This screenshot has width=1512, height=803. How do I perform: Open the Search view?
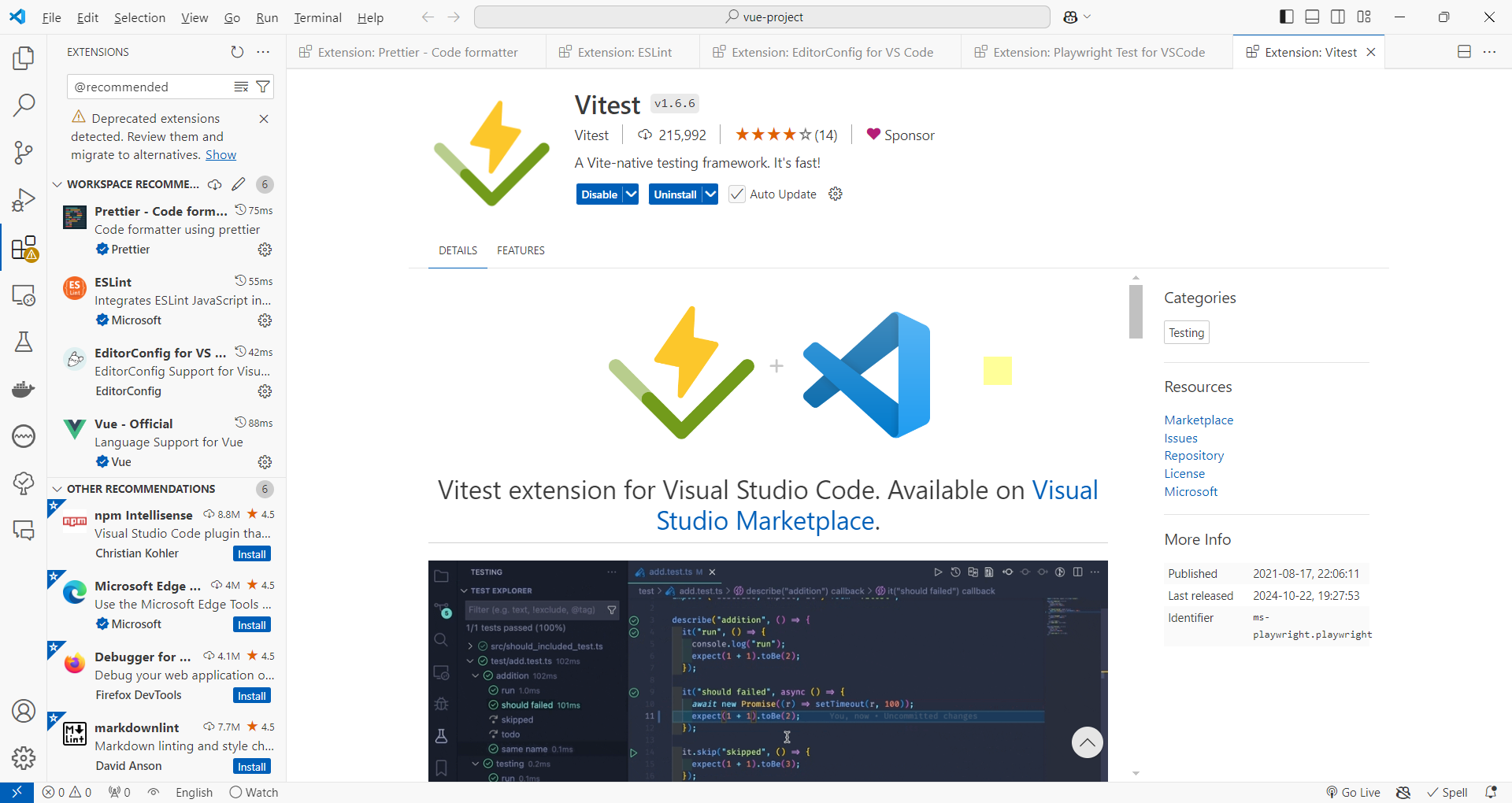point(24,105)
